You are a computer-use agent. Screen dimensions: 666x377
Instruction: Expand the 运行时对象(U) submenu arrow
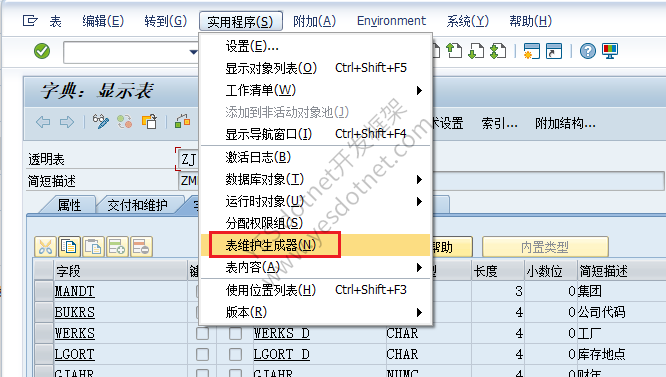[x=419, y=201]
